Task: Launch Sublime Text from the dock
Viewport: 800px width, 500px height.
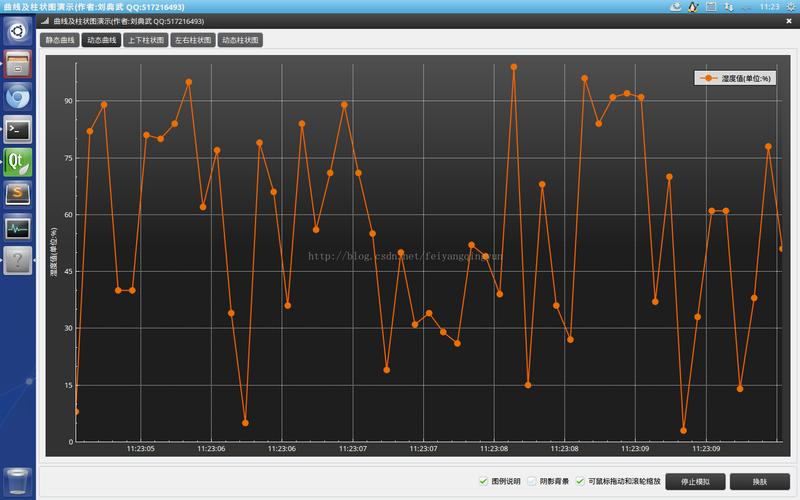Action: [x=18, y=195]
